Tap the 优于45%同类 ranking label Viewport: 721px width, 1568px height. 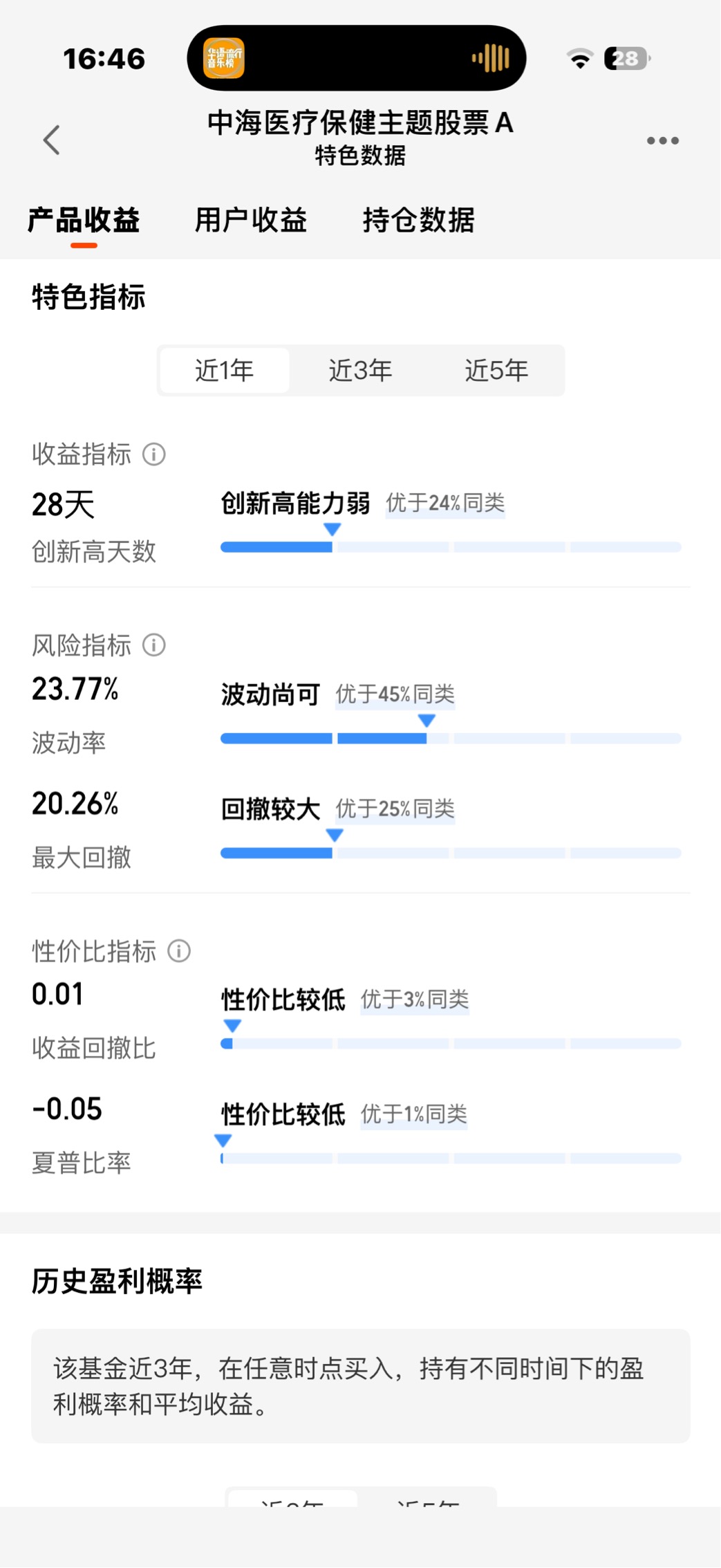[x=395, y=694]
